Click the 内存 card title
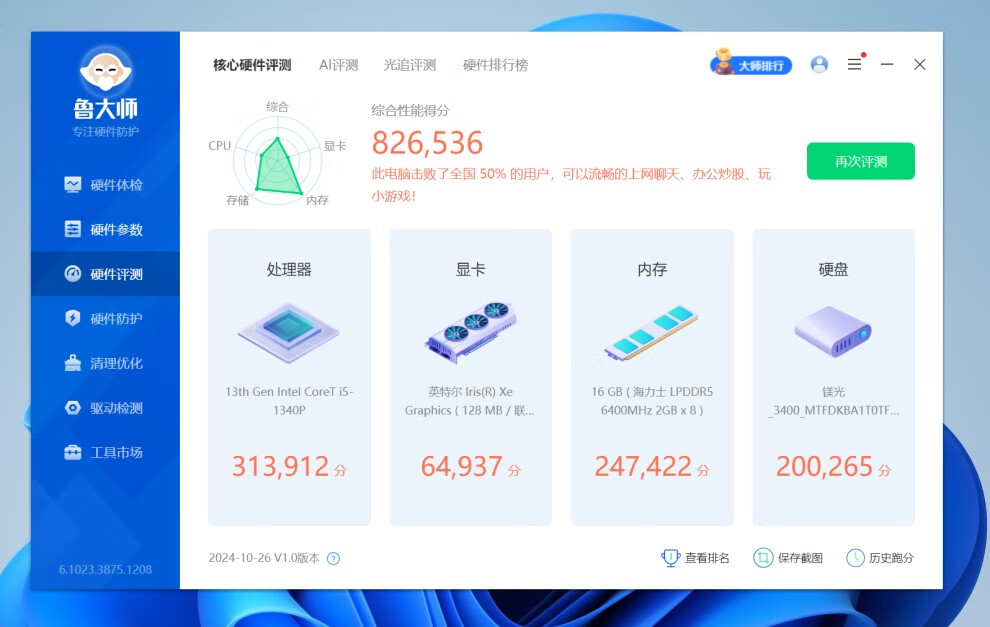The height and width of the screenshot is (627, 990). click(x=652, y=270)
